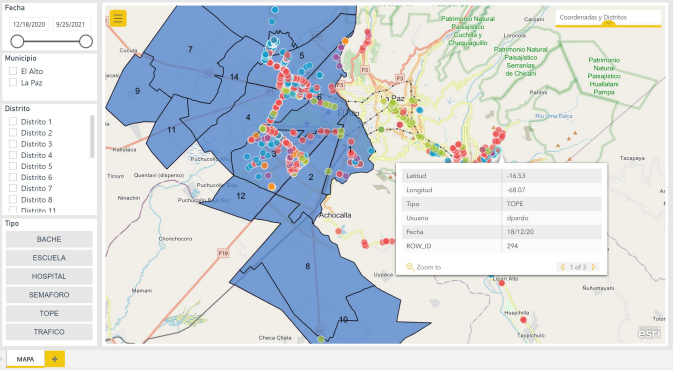
Task: Open the yellow hamburger map menu
Action: pos(118,18)
